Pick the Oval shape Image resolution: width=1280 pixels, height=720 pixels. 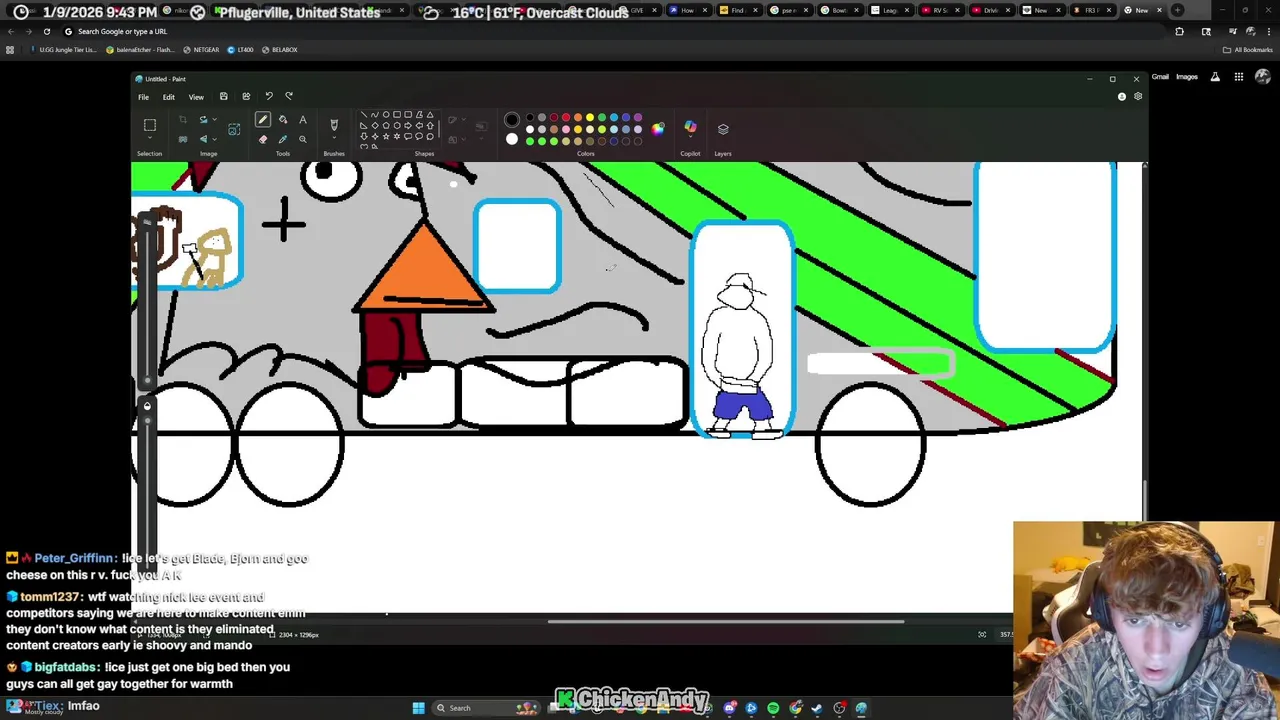coord(385,114)
